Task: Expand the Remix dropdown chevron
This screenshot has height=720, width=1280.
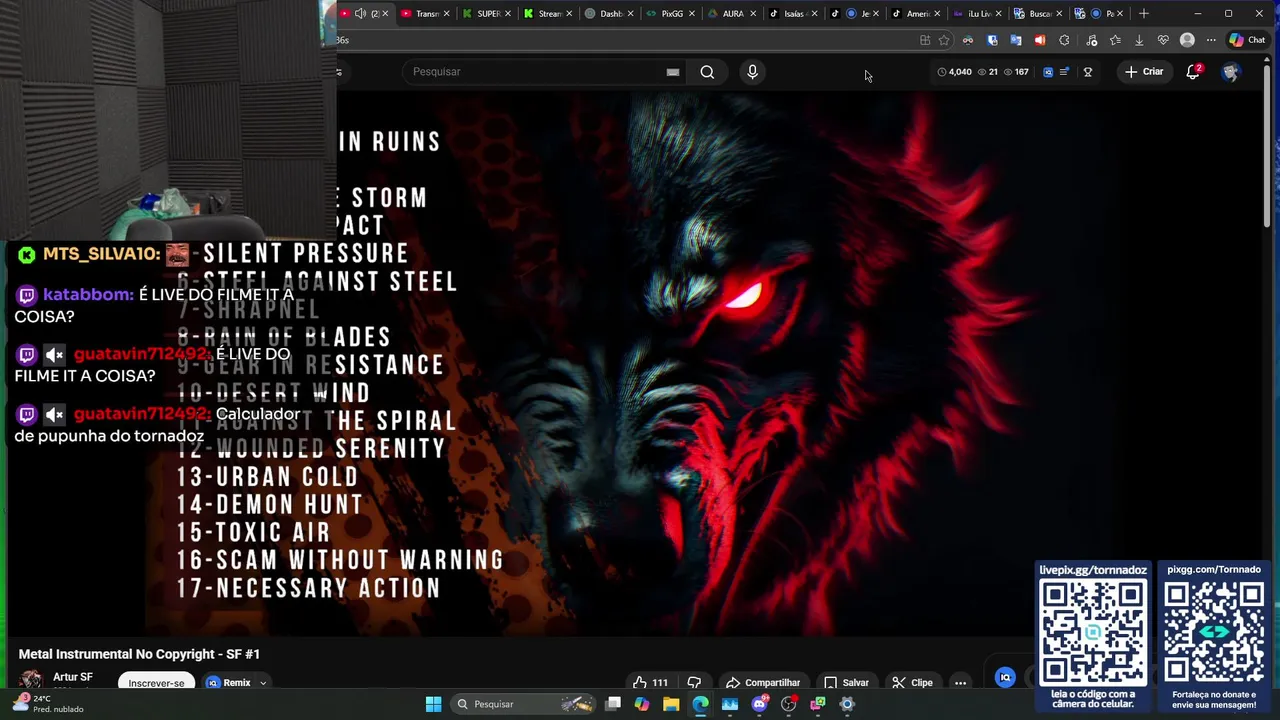Action: pos(263,683)
